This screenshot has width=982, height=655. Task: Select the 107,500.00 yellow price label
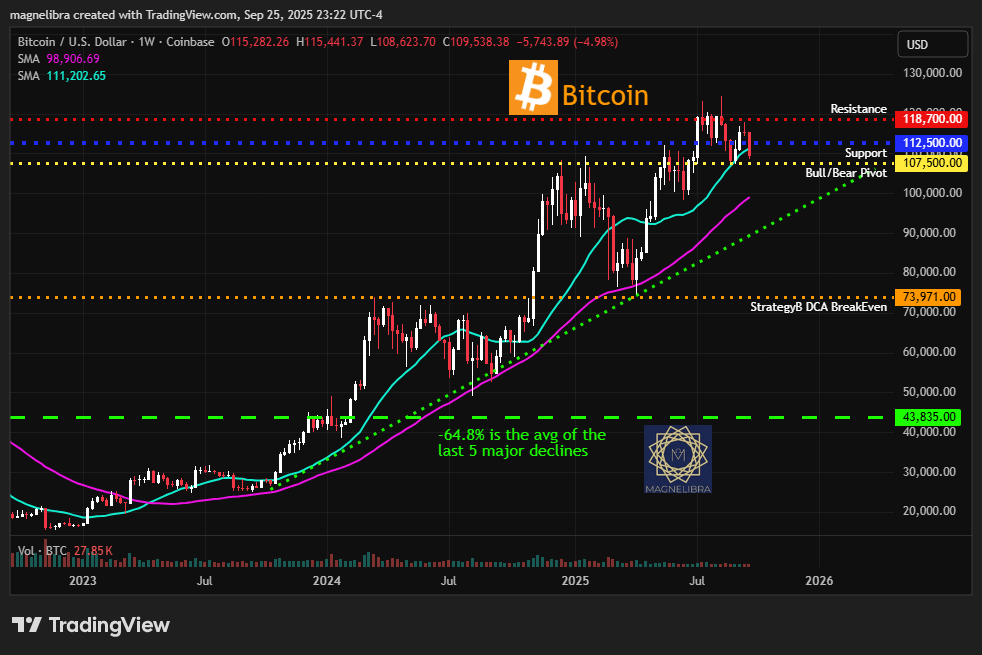[931, 163]
